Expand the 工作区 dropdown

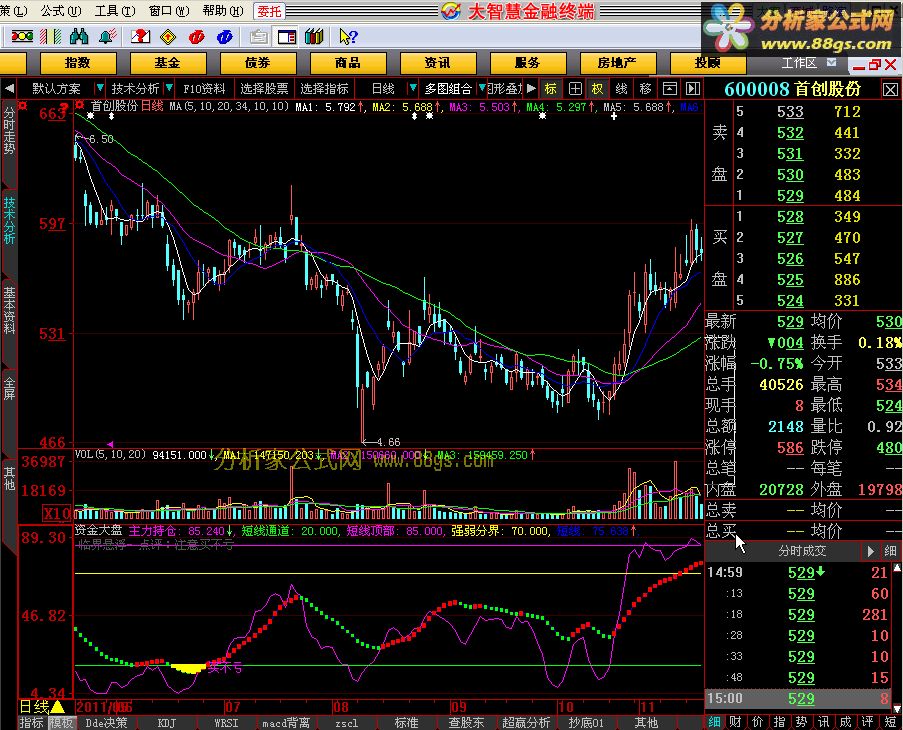[x=831, y=62]
